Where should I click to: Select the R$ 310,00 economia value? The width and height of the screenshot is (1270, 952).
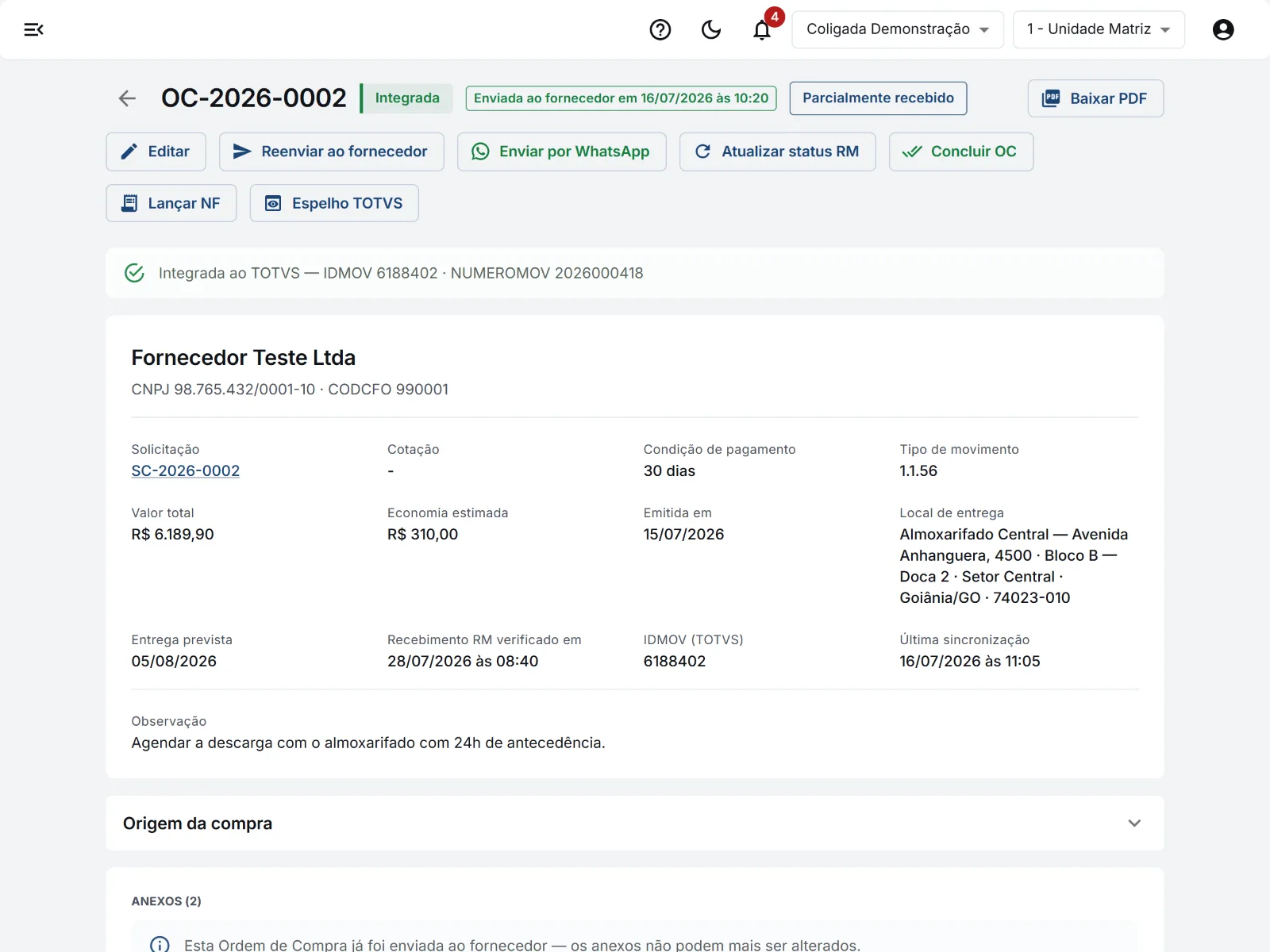click(422, 534)
